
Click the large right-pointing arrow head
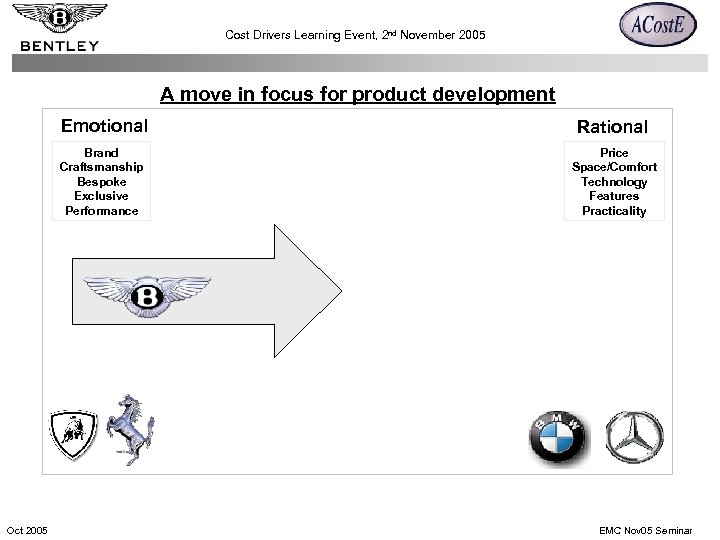[308, 291]
